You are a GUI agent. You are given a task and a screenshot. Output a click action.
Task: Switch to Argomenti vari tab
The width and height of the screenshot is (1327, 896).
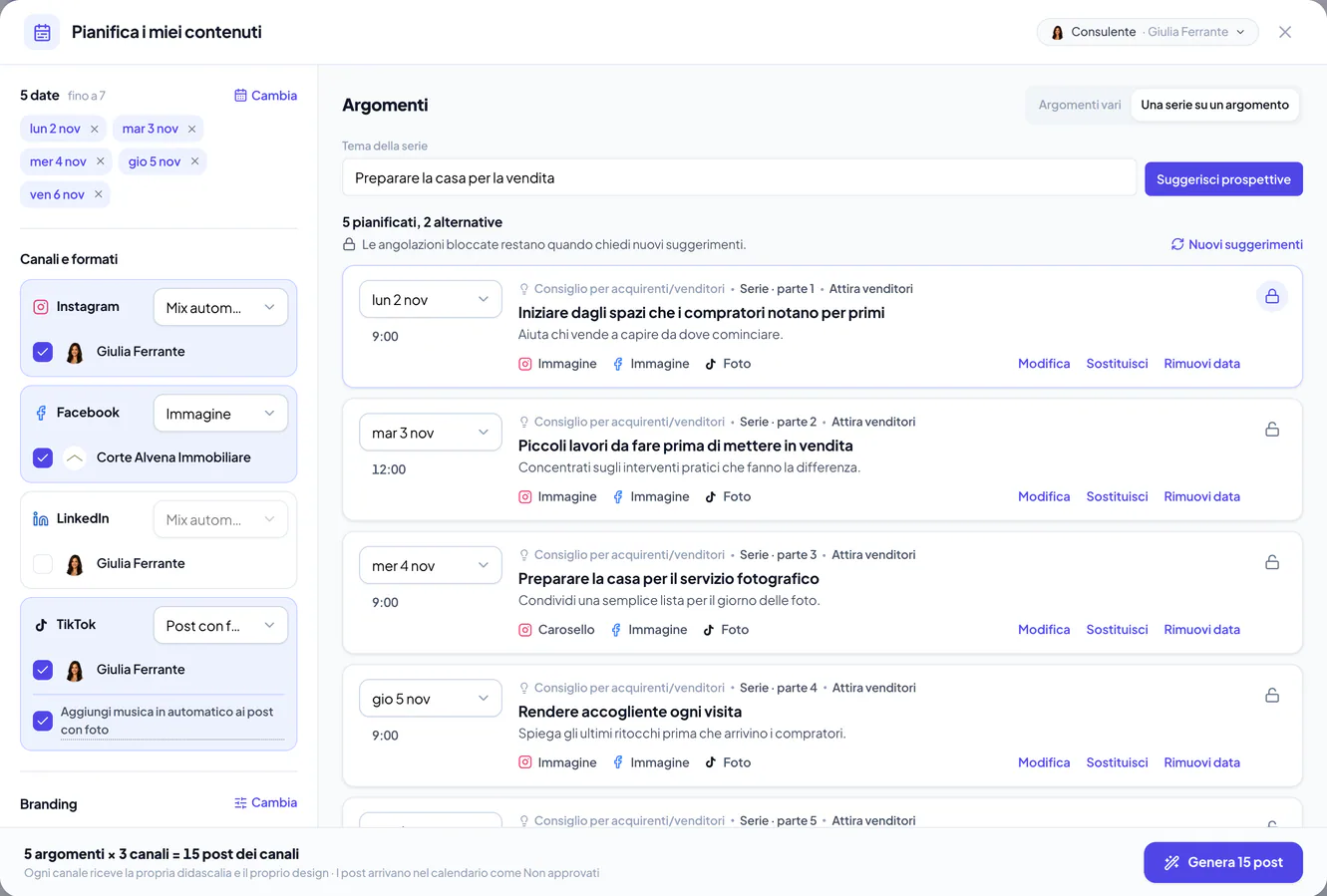(1080, 105)
